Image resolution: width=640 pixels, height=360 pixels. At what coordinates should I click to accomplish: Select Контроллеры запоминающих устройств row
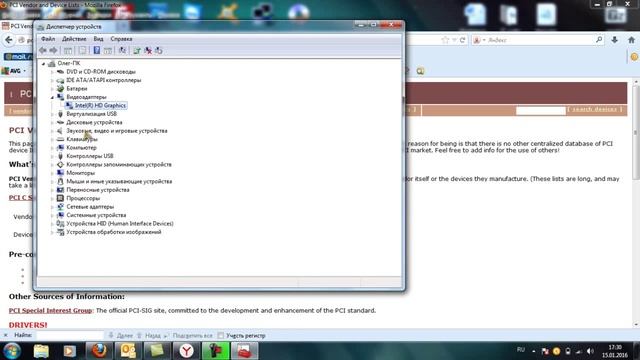[119, 164]
